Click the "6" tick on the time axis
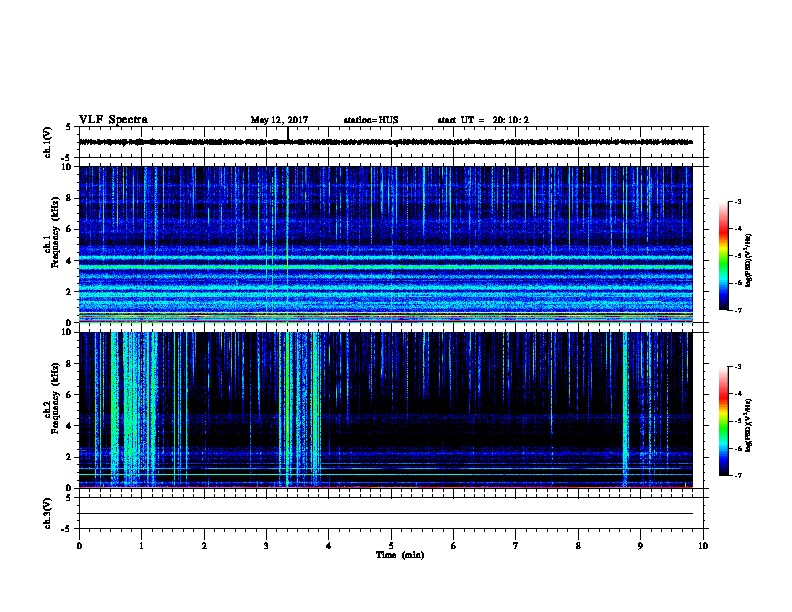792x612 pixels. pos(454,545)
